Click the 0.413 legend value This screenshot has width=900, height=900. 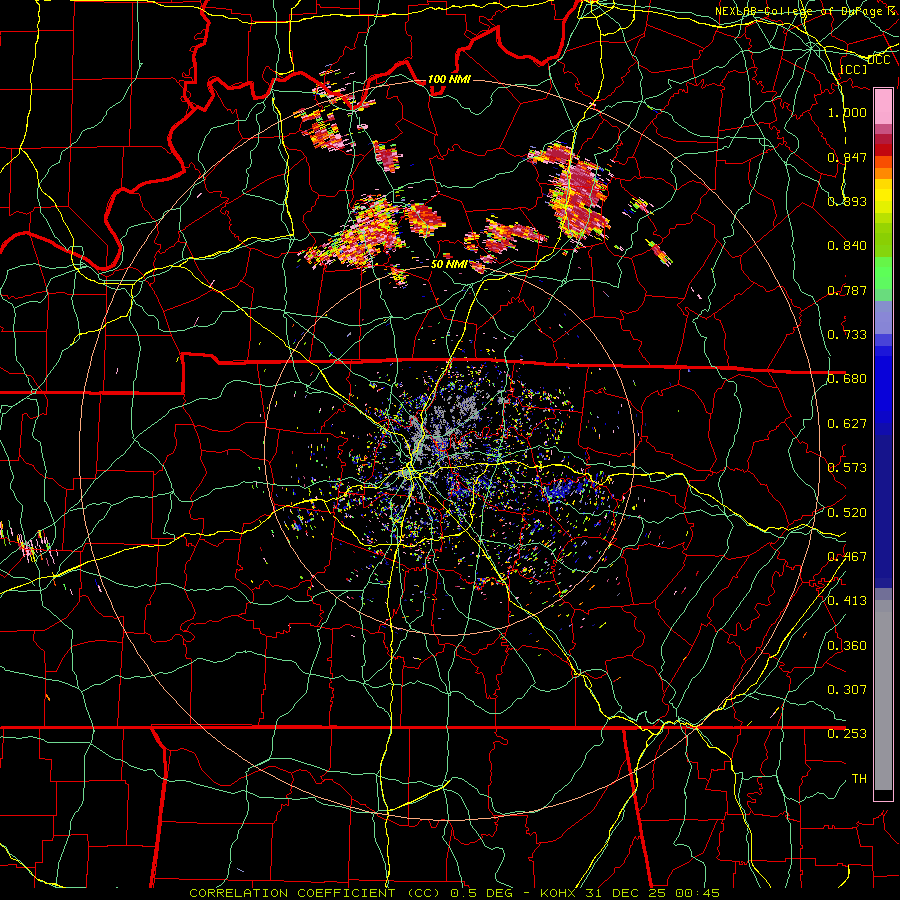tap(847, 601)
